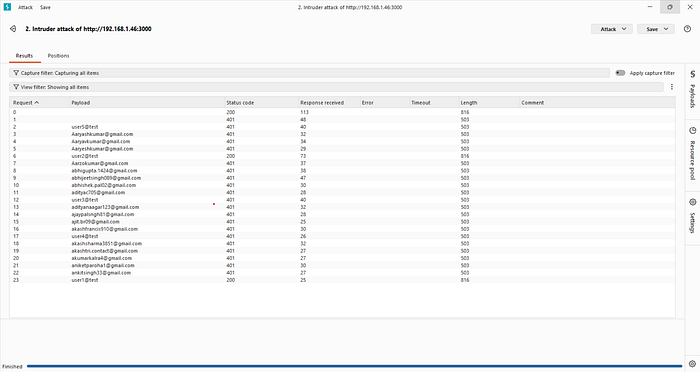Viewport: 700px width, 372px height.
Task: Click the Burp Suite logo icon
Action: 7,7
